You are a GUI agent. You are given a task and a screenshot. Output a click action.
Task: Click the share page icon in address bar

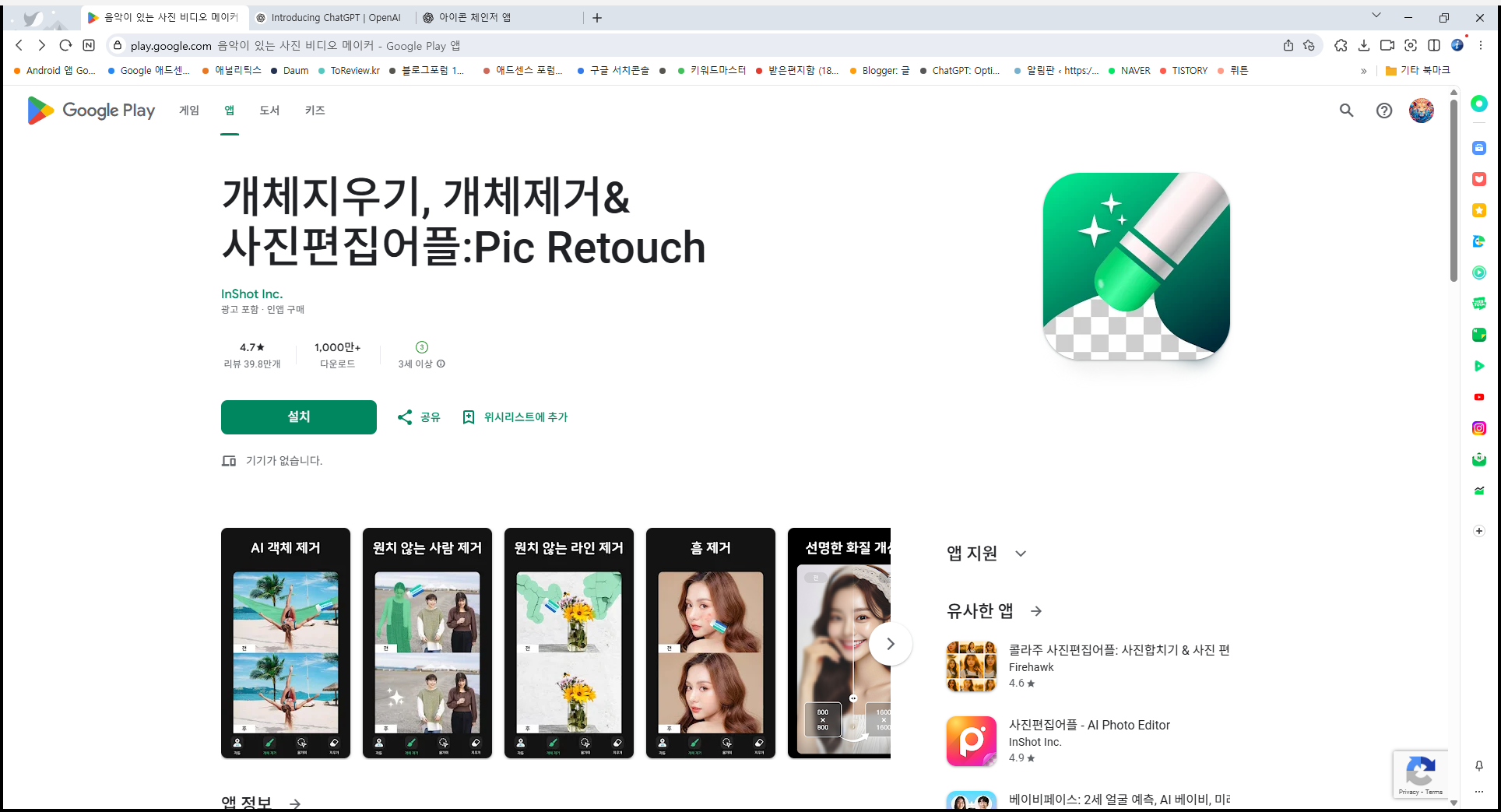tap(1288, 45)
